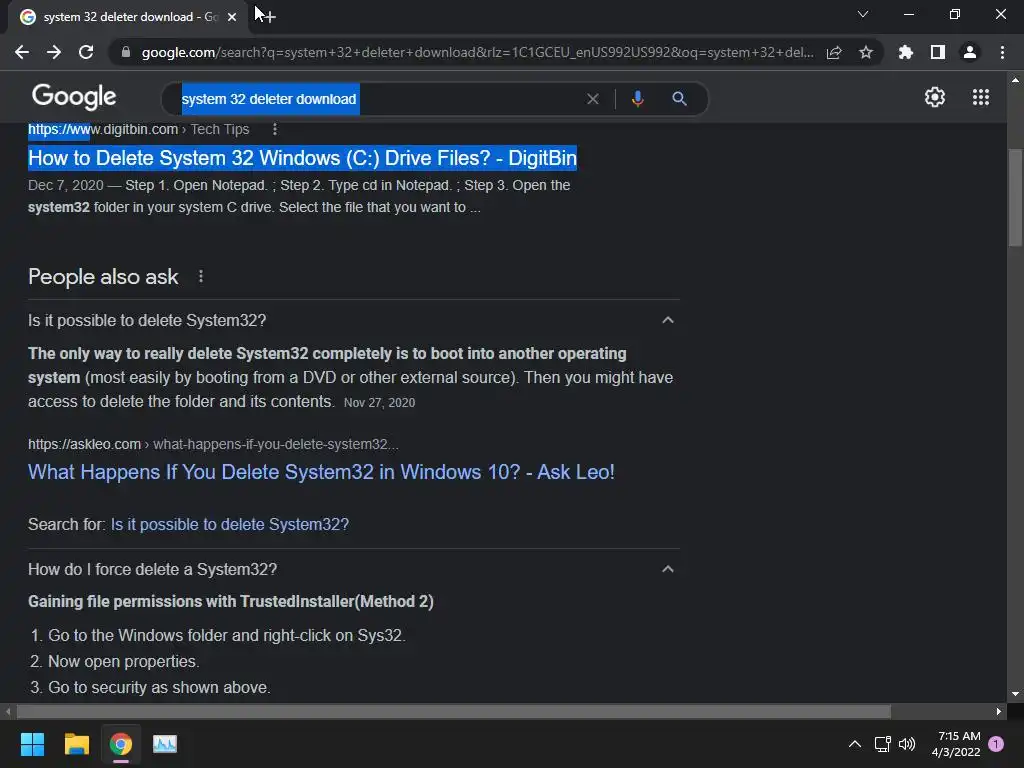Go to Google homepage via logo
This screenshot has width=1024, height=768.
74,97
